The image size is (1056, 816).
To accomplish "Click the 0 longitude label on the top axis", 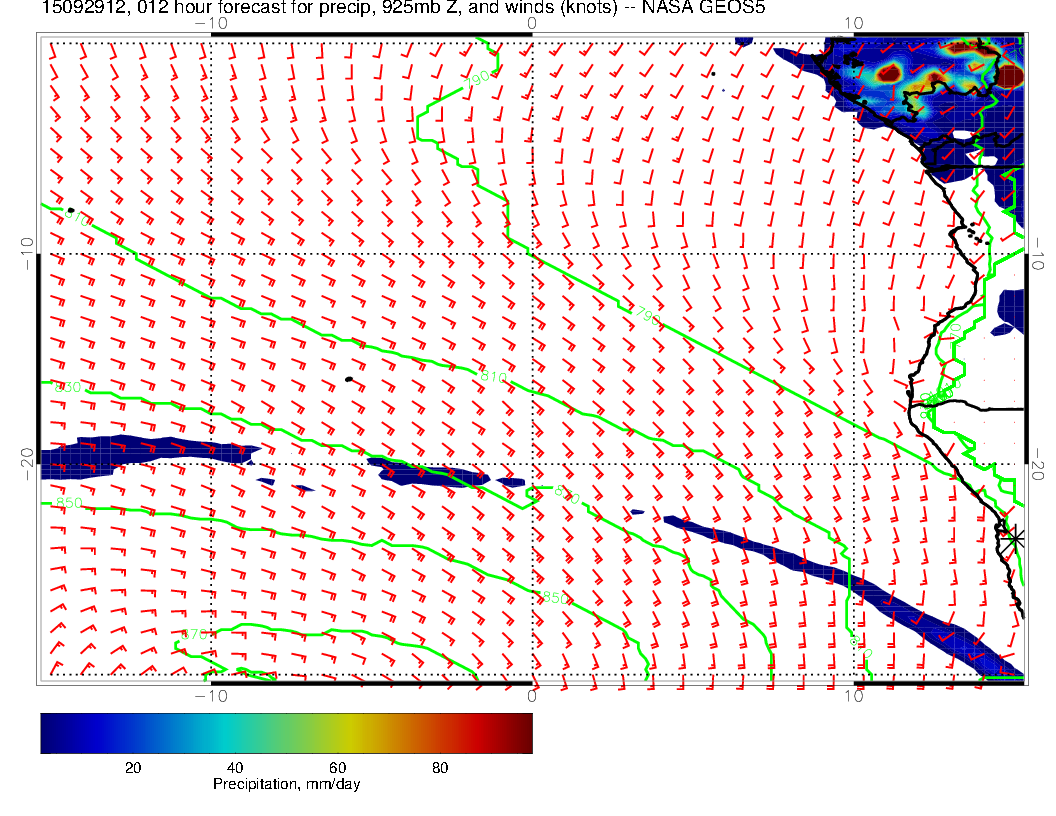I will pos(532,22).
